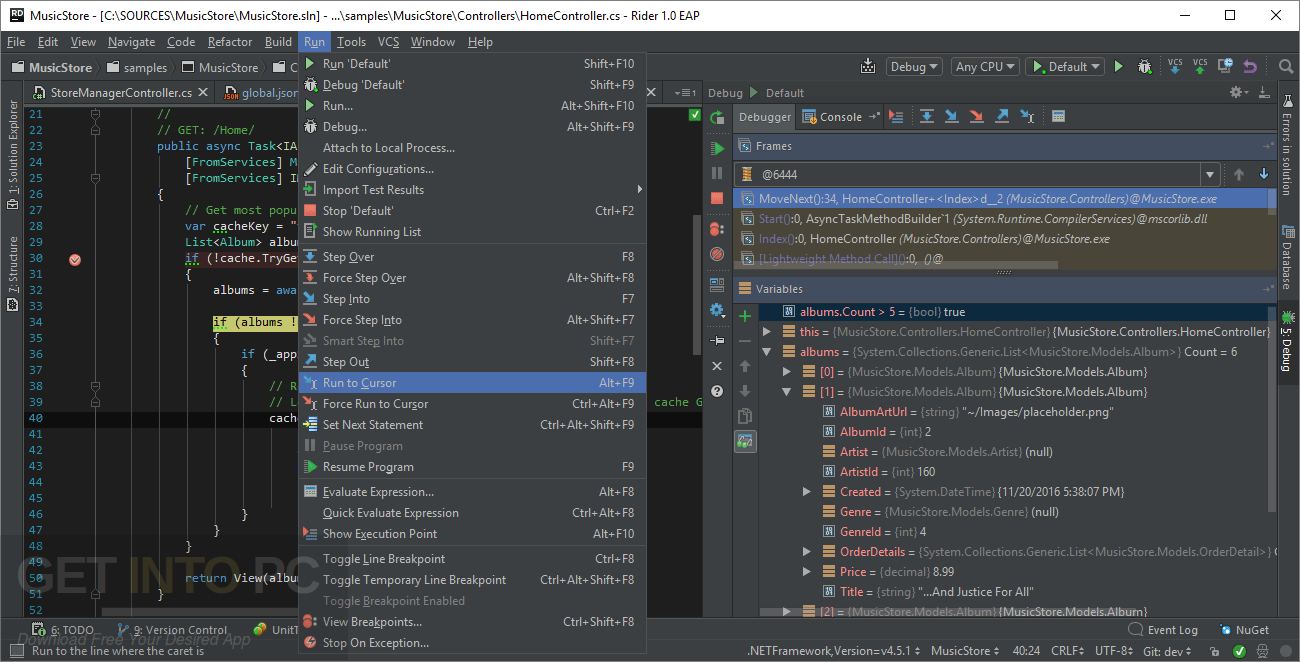Open the Default run configuration dropdown
Viewport: 1300px width, 662px height.
pos(1064,67)
